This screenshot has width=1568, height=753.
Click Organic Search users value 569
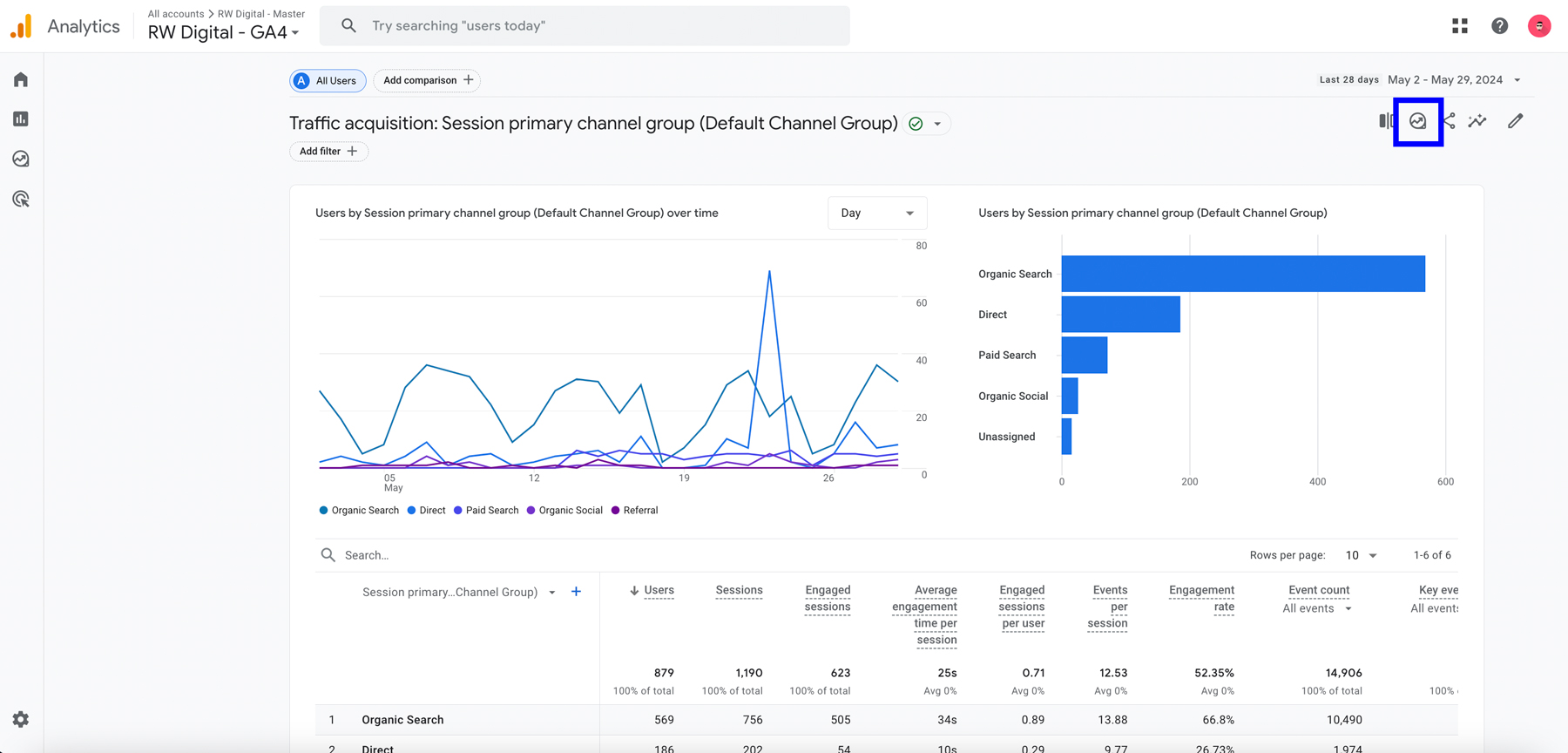pos(664,720)
